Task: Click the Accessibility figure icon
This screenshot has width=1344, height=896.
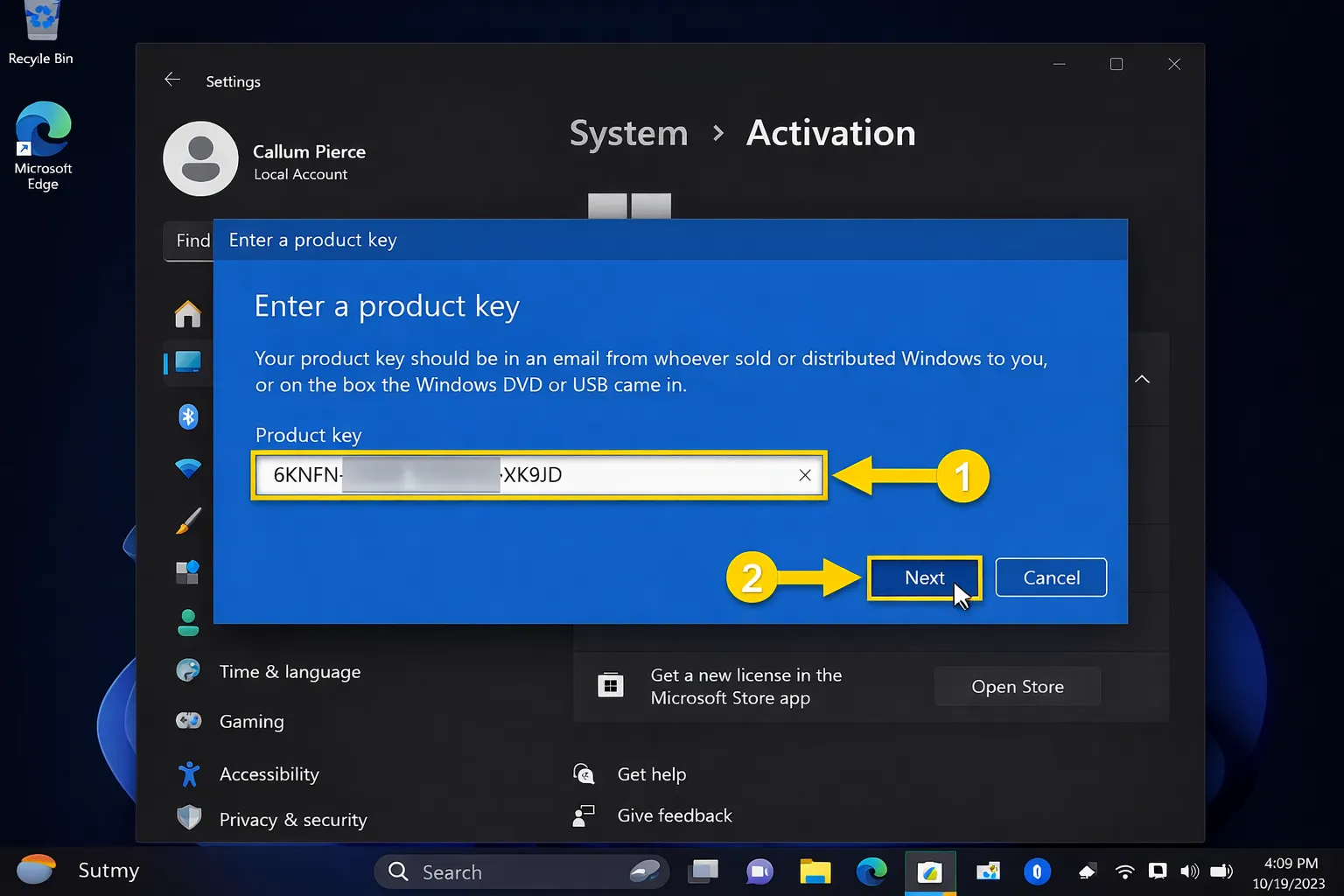Action: pos(188,773)
